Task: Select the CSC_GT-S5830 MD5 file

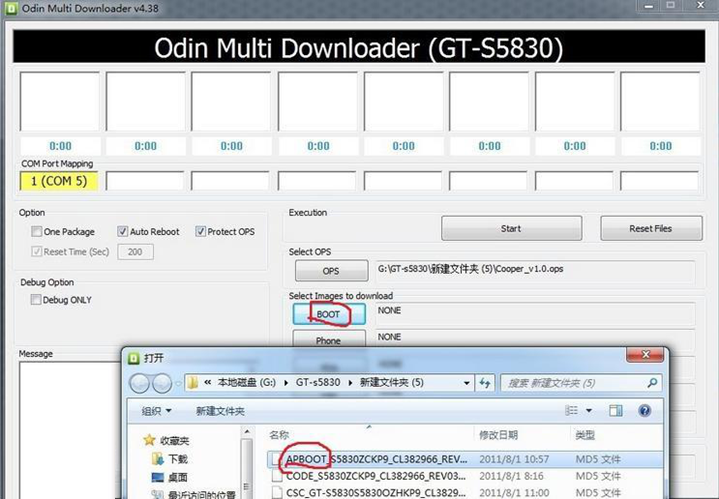Action: tap(465, 493)
